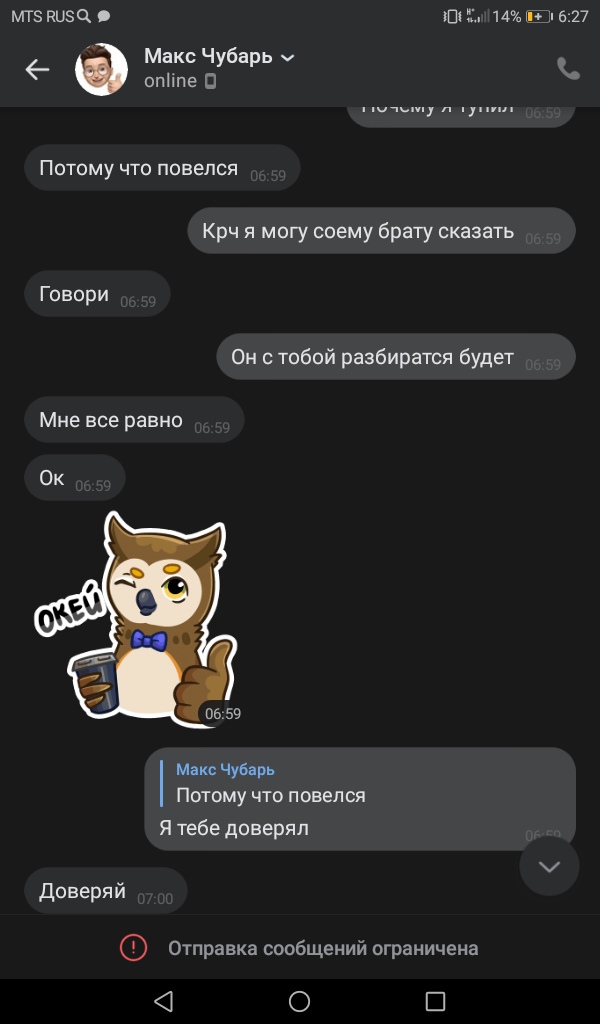This screenshot has width=600, height=1024.
Task: Tap the online status text
Action: tap(170, 81)
